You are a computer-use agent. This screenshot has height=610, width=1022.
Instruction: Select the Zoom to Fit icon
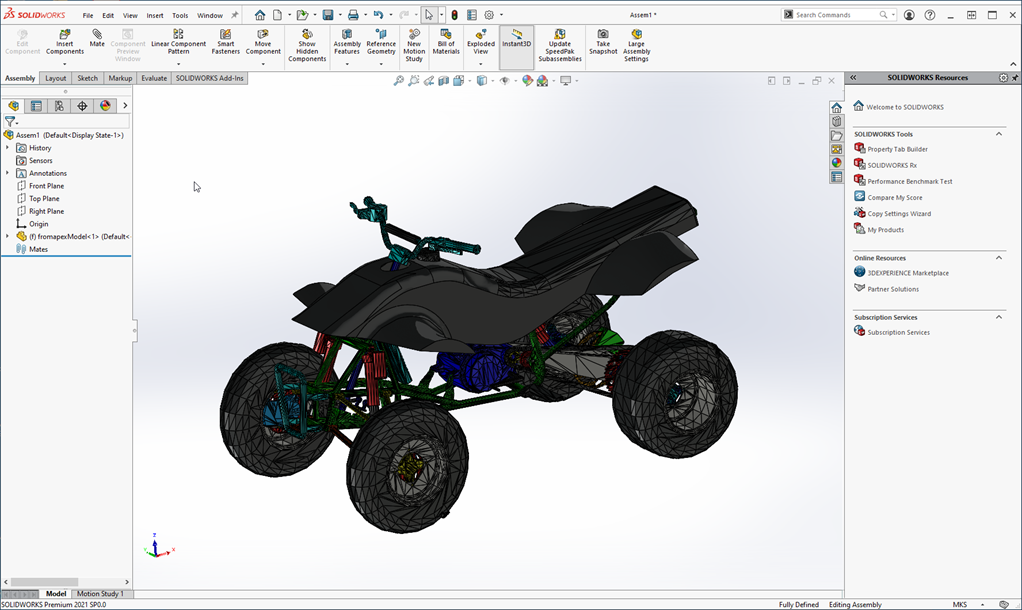(x=399, y=81)
